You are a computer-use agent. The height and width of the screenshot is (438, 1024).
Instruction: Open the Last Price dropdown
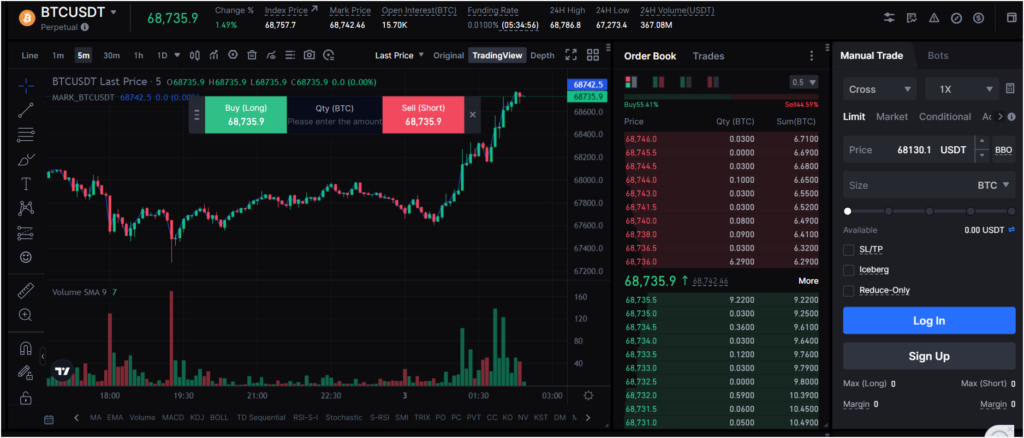[399, 55]
